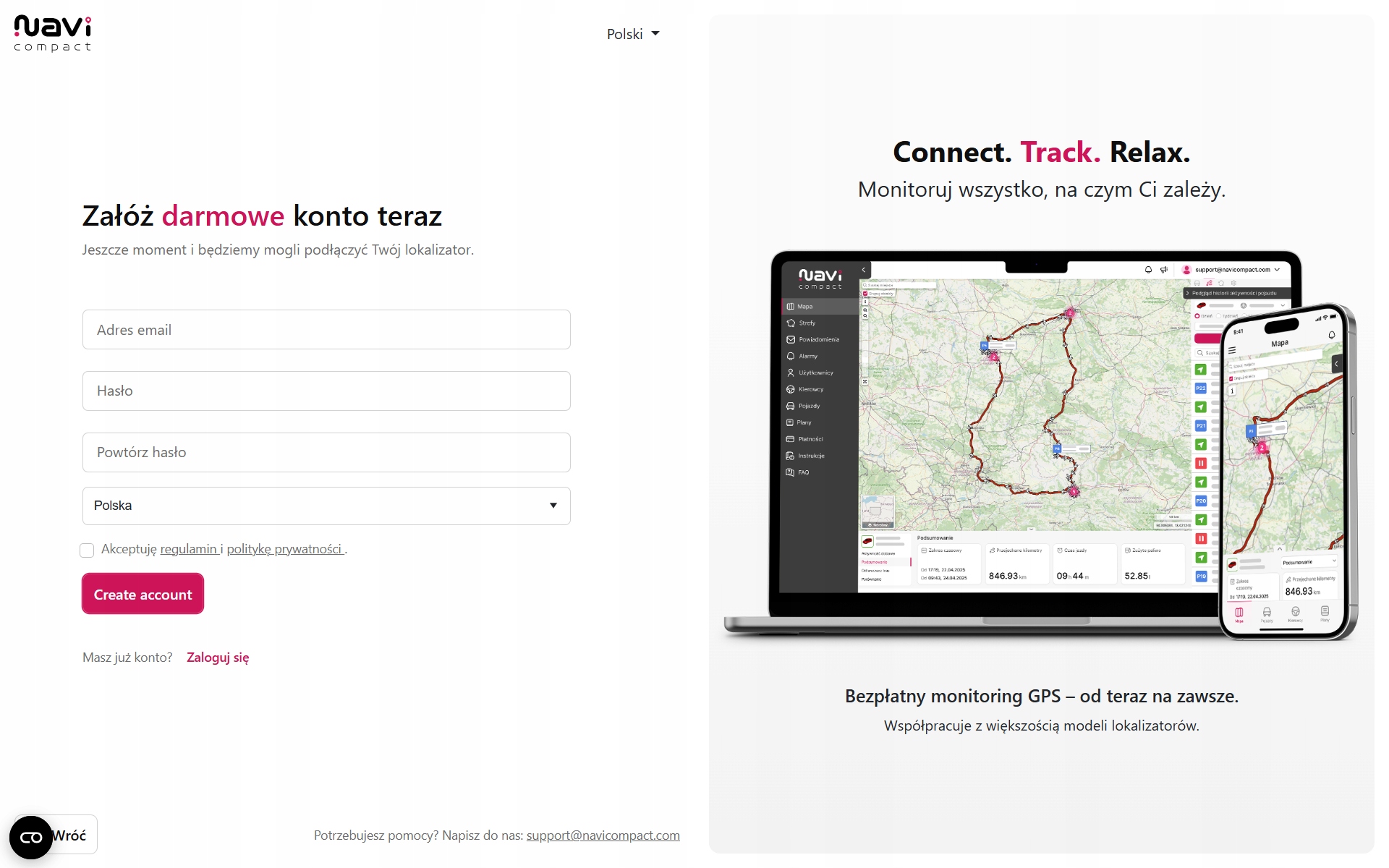Open the regulamin link
Viewport: 1389px width, 868px height.
(x=189, y=549)
